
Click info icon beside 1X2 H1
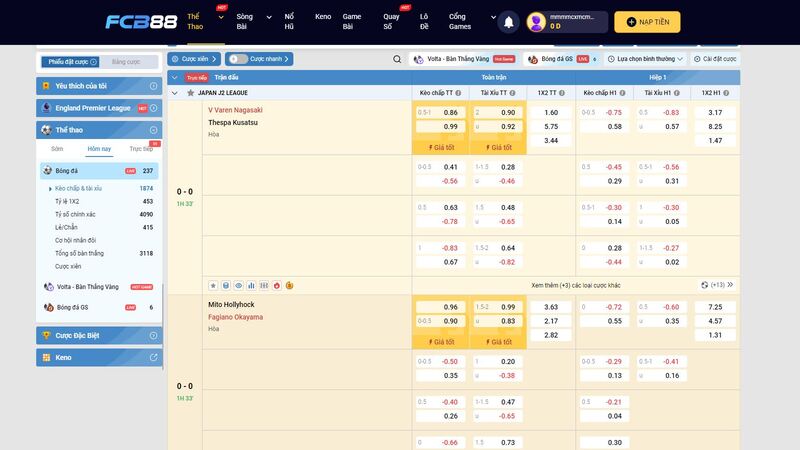[x=726, y=93]
